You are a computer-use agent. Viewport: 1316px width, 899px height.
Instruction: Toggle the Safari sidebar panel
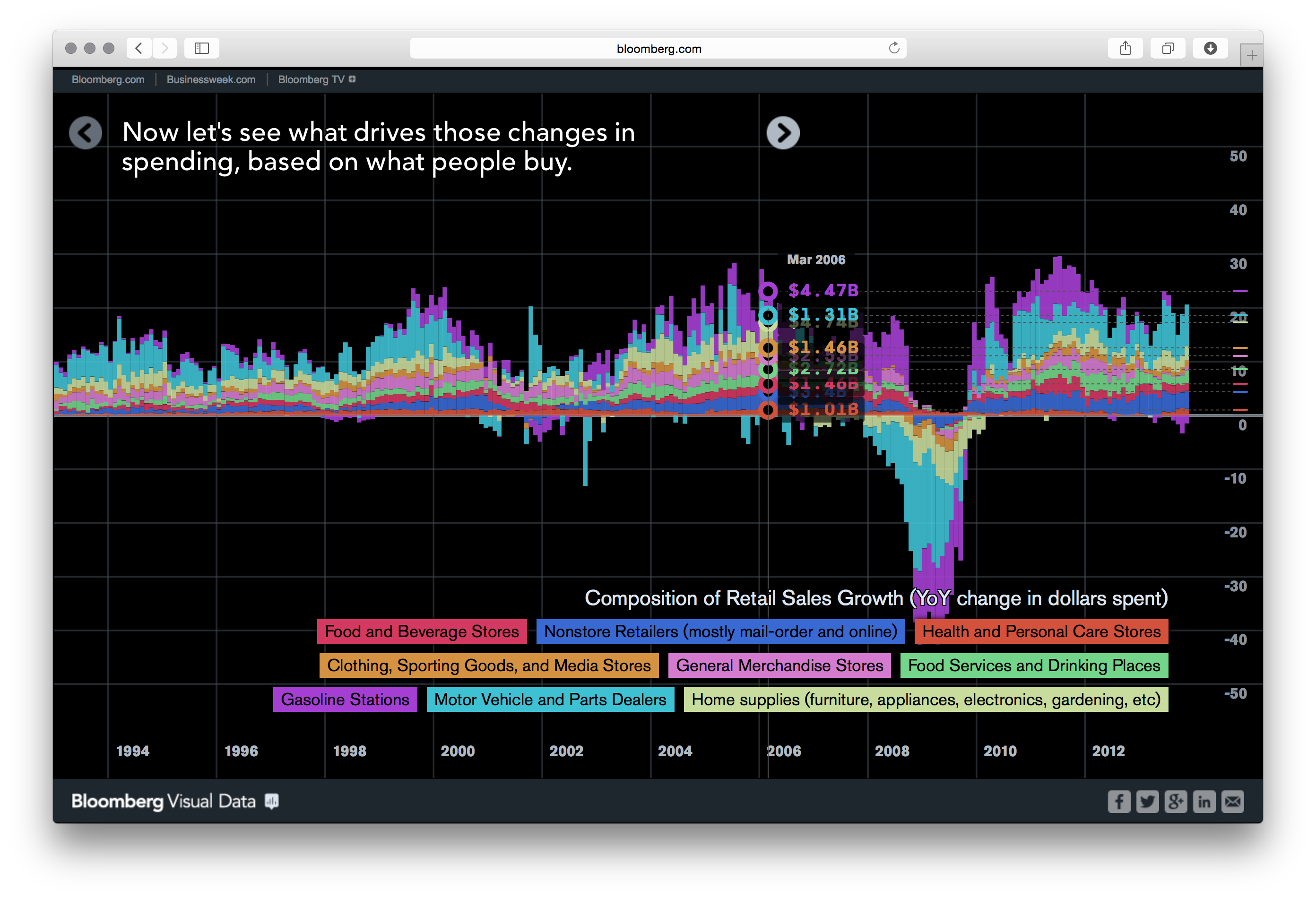(201, 48)
